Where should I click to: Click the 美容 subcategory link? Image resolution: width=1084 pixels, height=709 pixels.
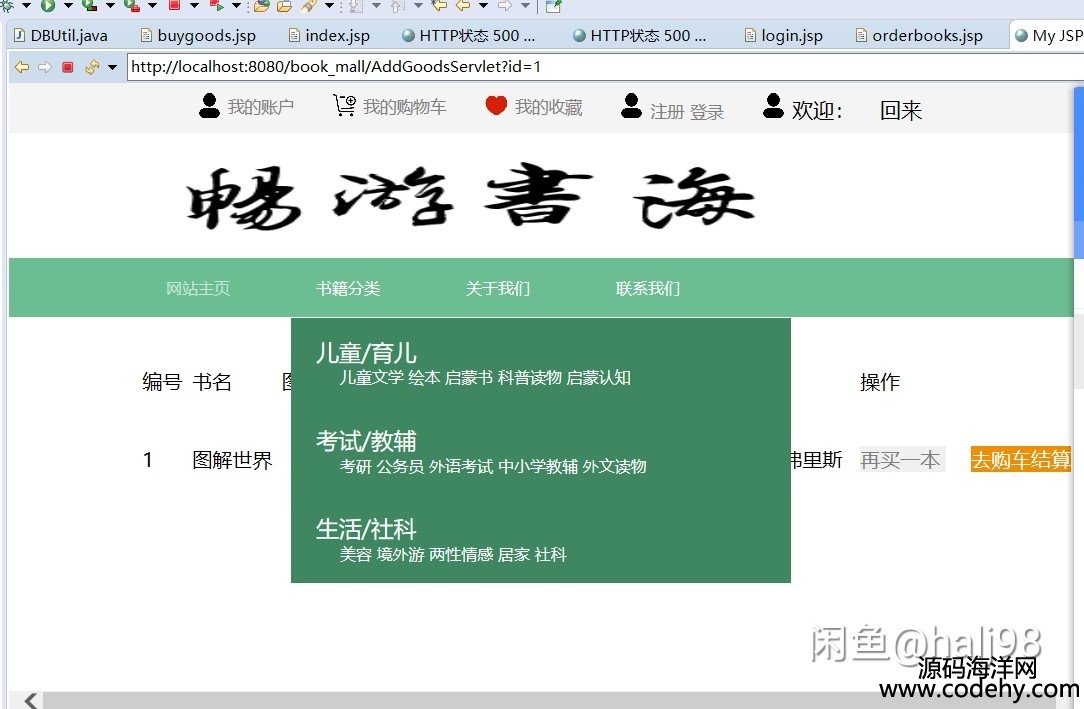pos(355,554)
